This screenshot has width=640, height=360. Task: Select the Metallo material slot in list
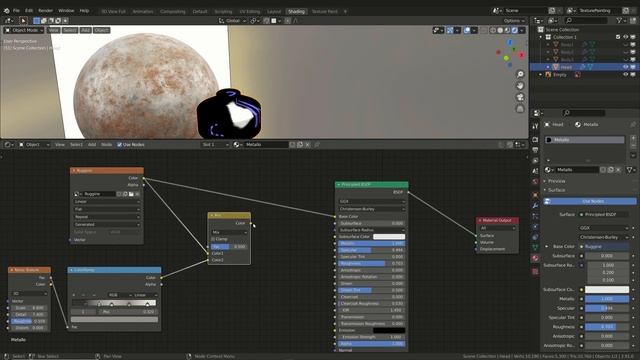pyautogui.click(x=585, y=140)
